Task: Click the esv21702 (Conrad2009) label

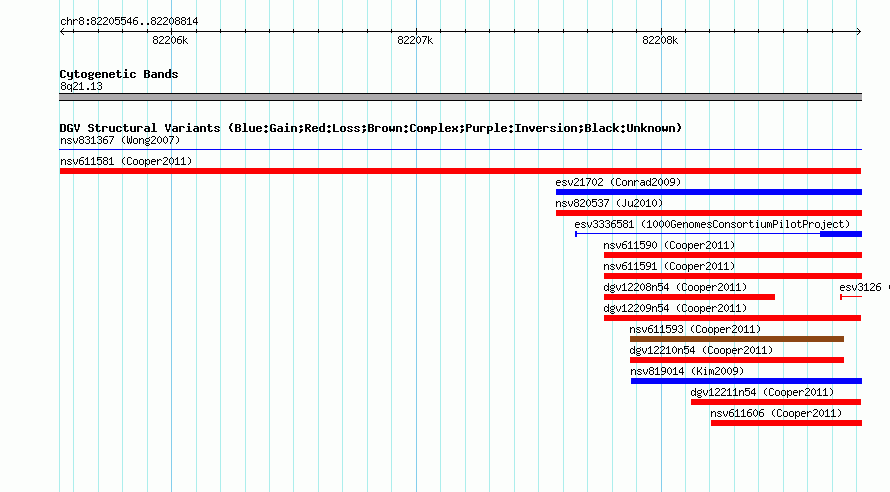Action: [x=618, y=182]
